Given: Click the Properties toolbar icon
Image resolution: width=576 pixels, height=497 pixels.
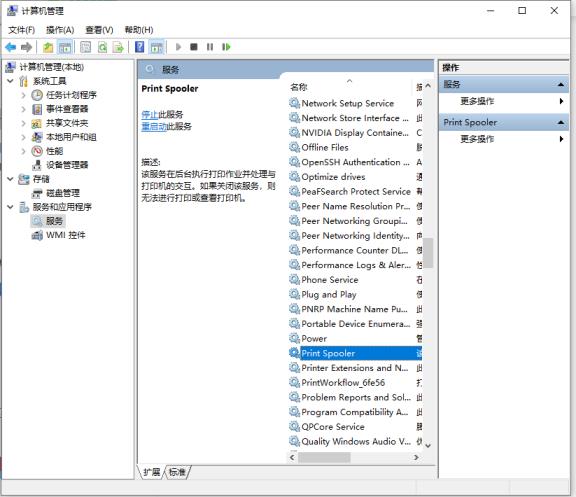Looking at the screenshot, I should tap(86, 47).
